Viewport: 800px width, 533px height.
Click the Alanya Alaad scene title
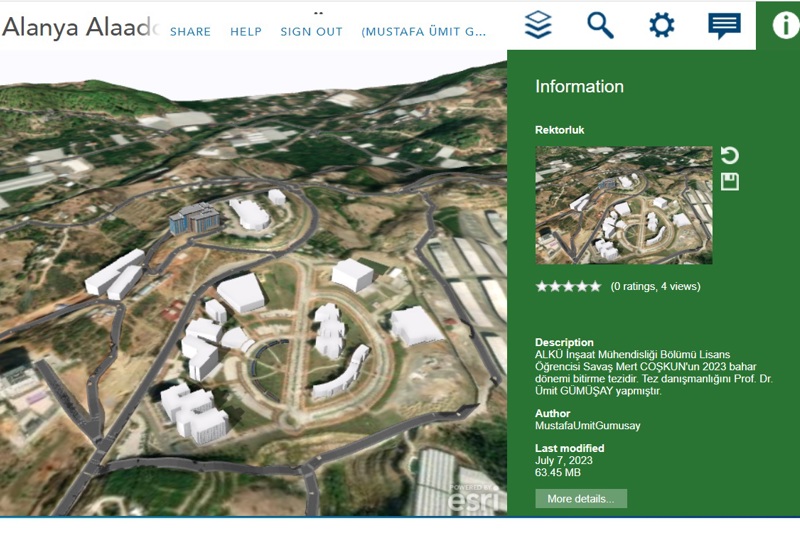point(80,28)
